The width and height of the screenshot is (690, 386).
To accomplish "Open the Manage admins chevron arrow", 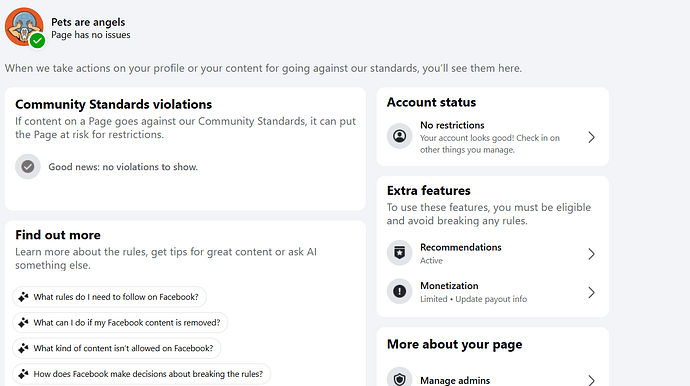I will [591, 380].
